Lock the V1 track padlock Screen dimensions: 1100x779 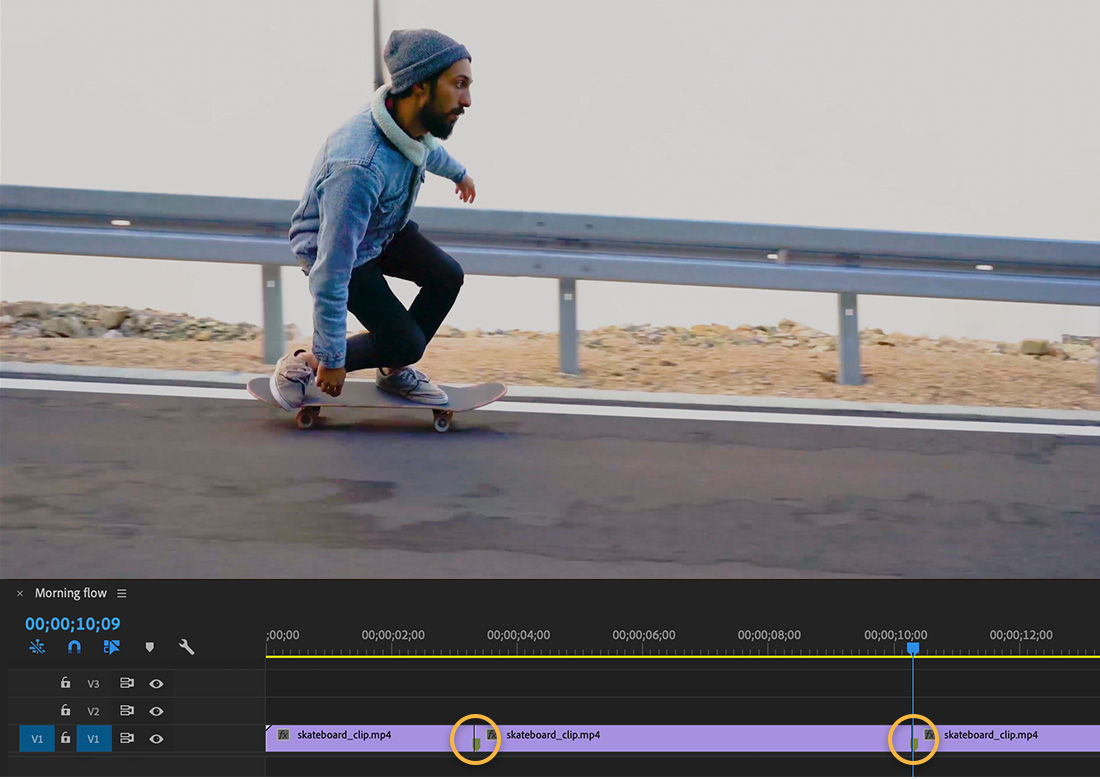[65, 738]
